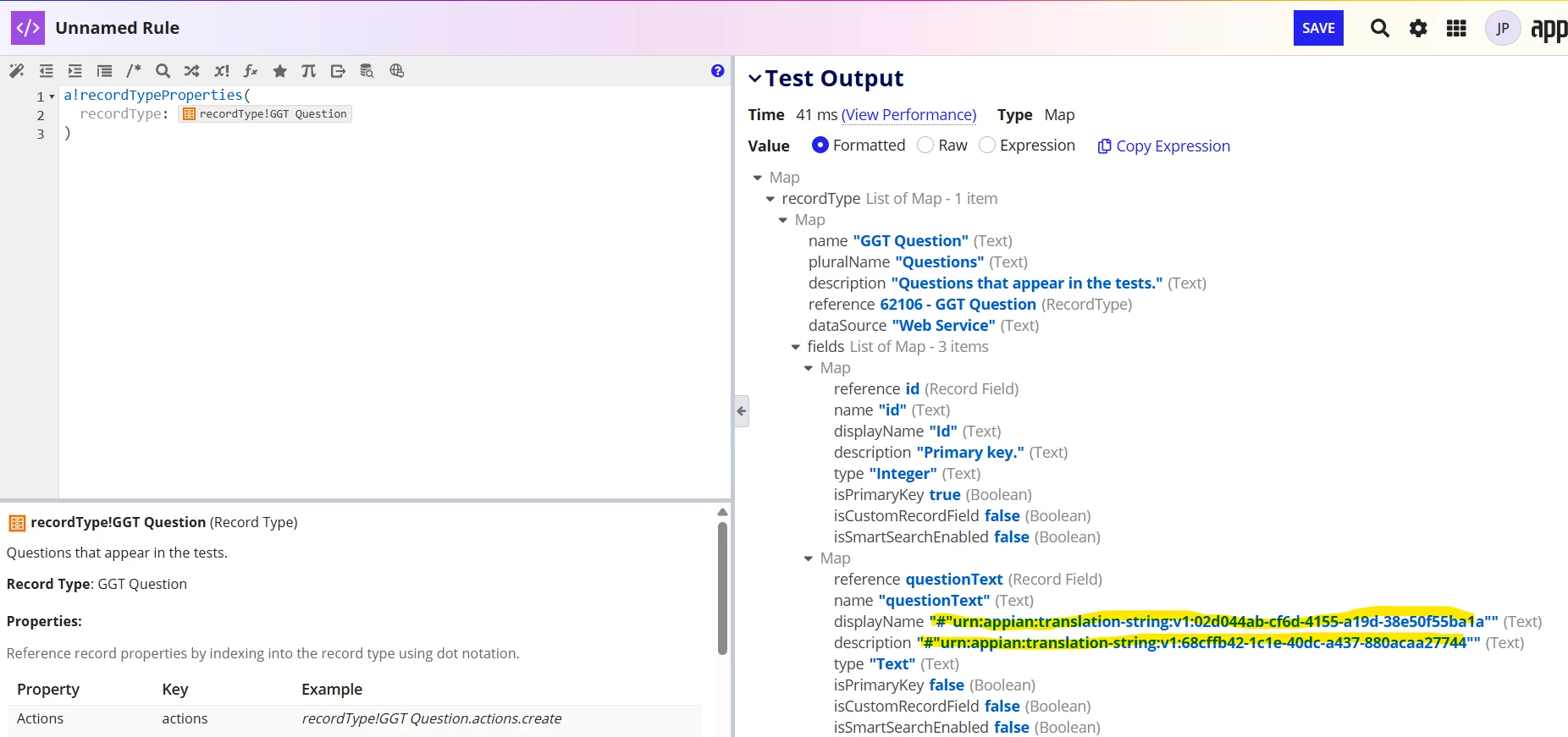Viewport: 1568px width, 737px height.
Task: Click the magic wand format expression icon
Action: coord(17,71)
